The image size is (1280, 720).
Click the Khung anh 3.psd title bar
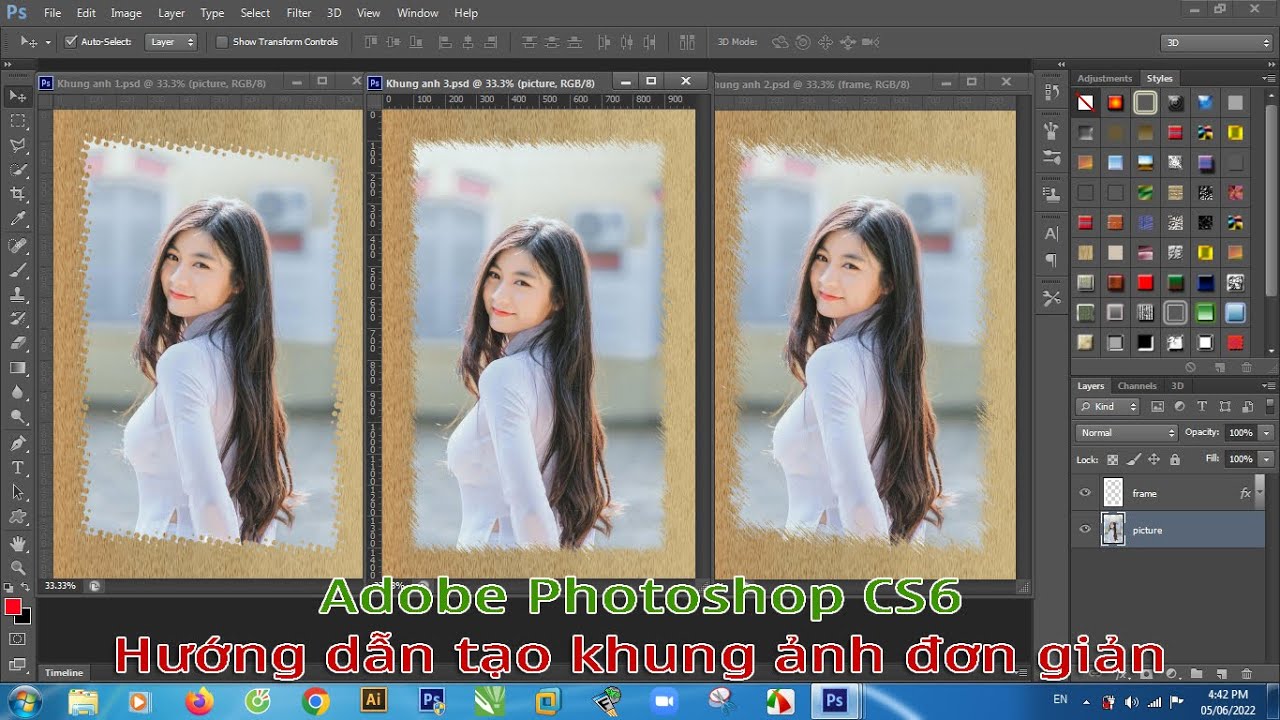point(540,82)
